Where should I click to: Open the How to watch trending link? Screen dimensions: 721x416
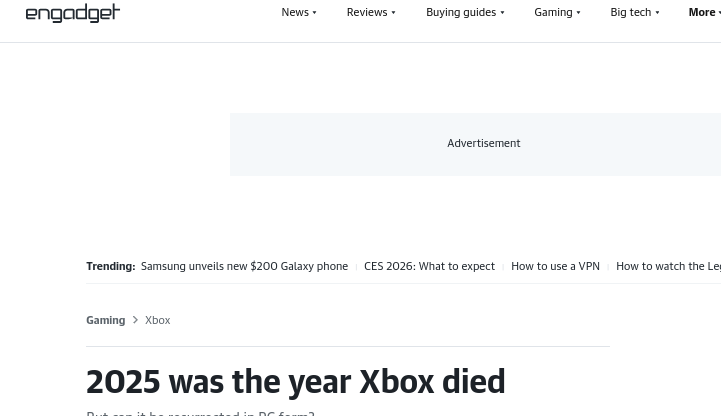point(668,266)
